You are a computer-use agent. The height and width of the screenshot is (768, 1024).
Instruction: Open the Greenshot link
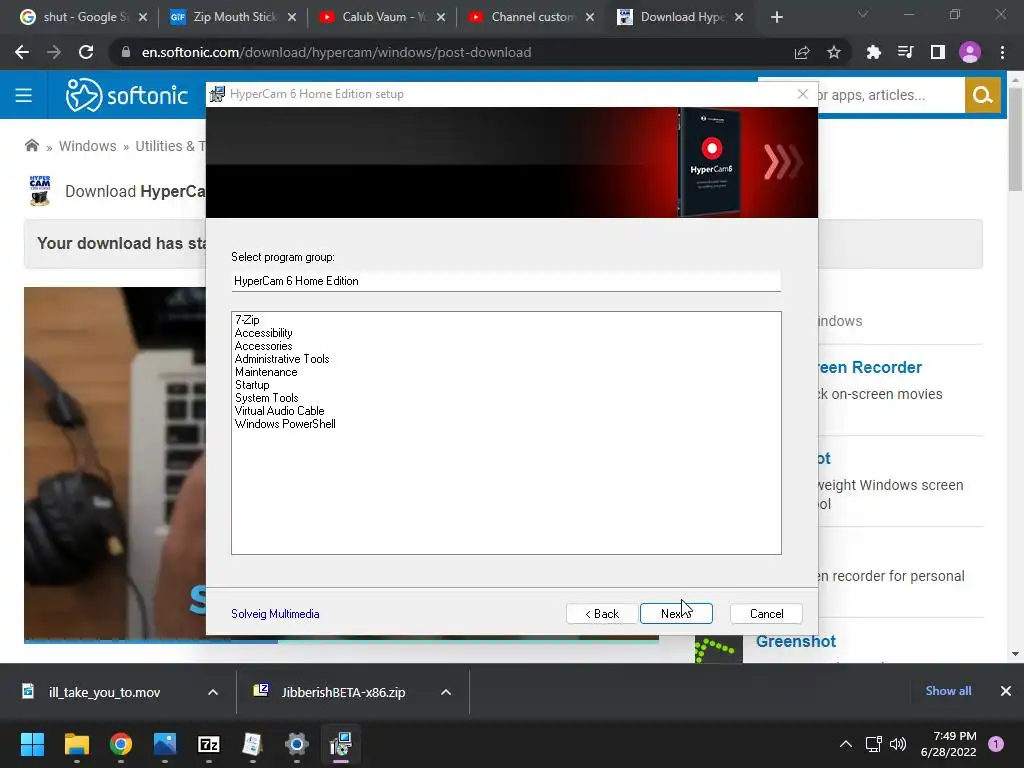point(795,641)
